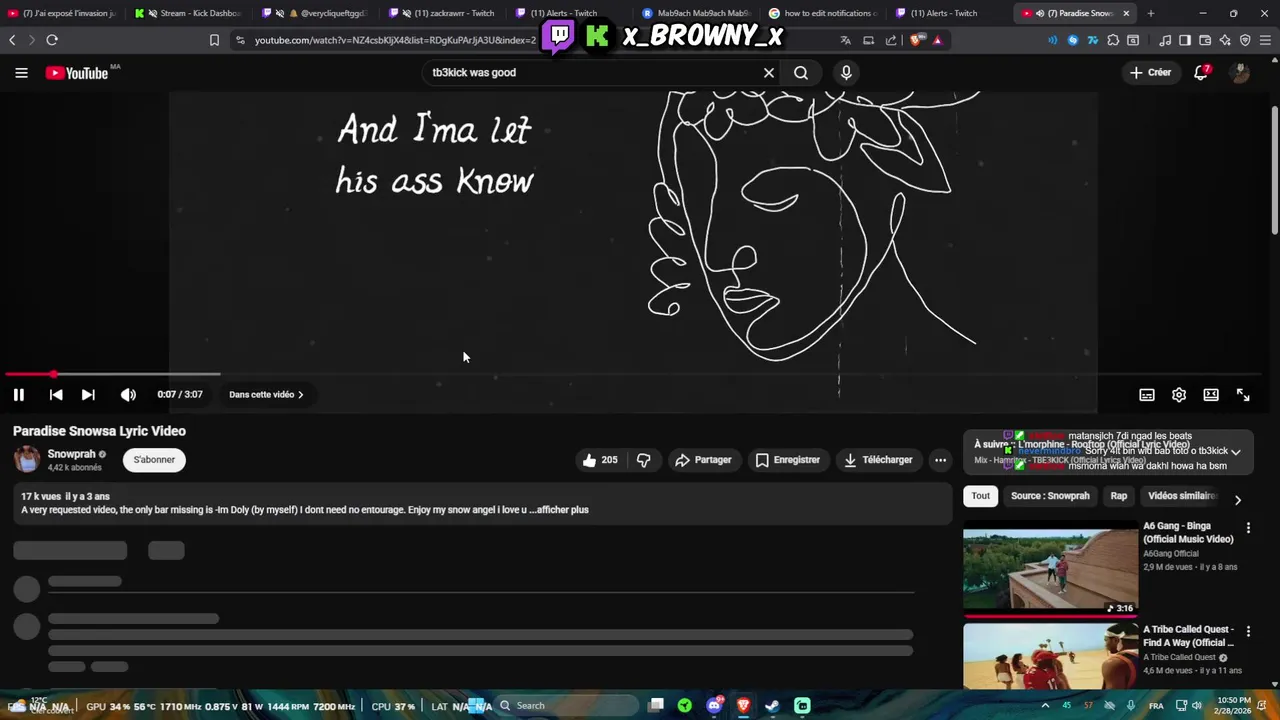Open A6 Gang Binga video options
Screen dimensions: 1280x720
click(x=1248, y=528)
